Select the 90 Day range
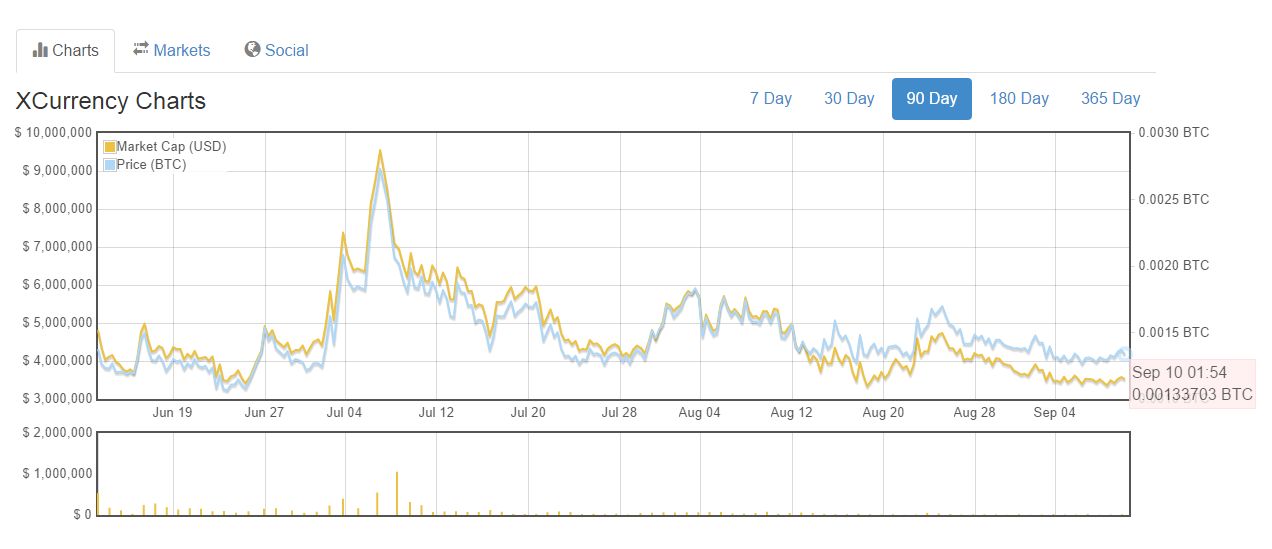The image size is (1272, 549). pos(932,98)
